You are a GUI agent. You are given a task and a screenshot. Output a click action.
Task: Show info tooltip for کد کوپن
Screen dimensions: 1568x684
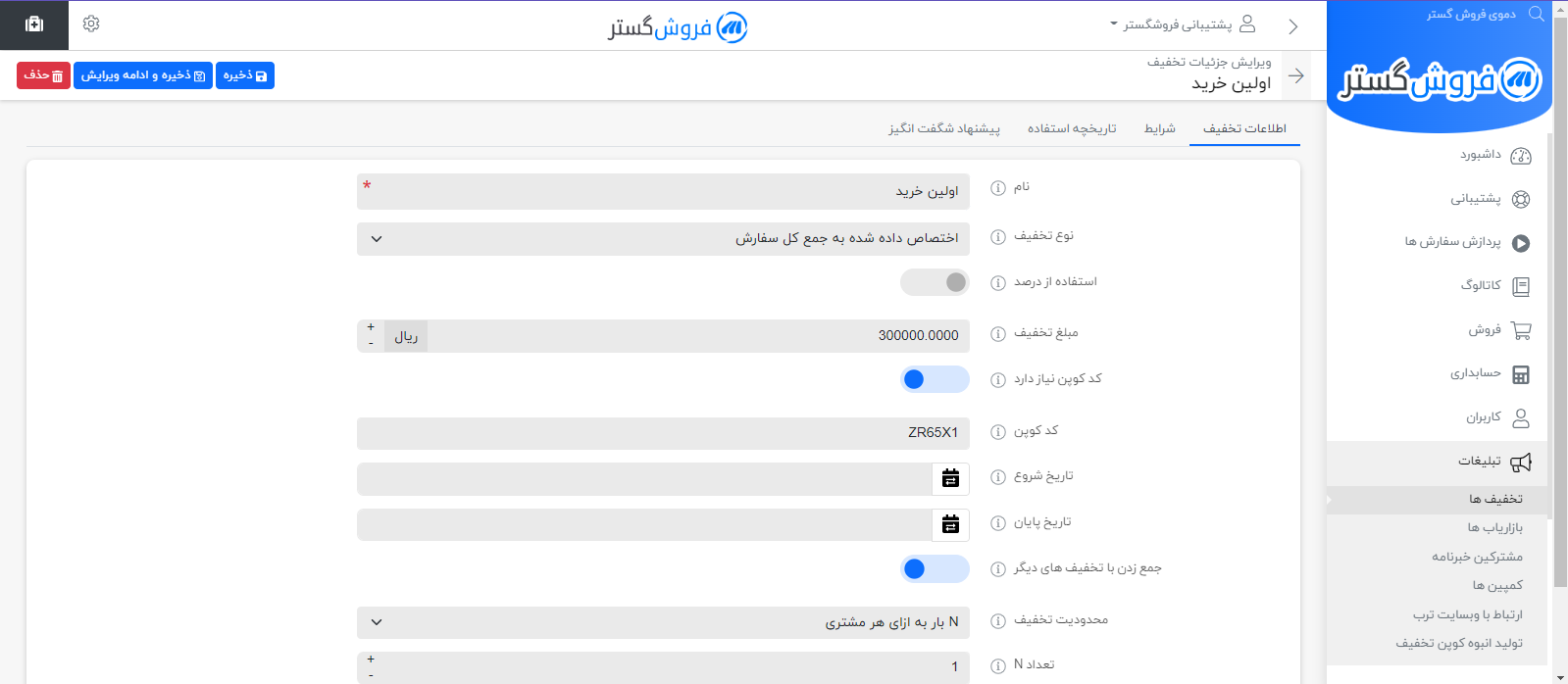point(997,432)
